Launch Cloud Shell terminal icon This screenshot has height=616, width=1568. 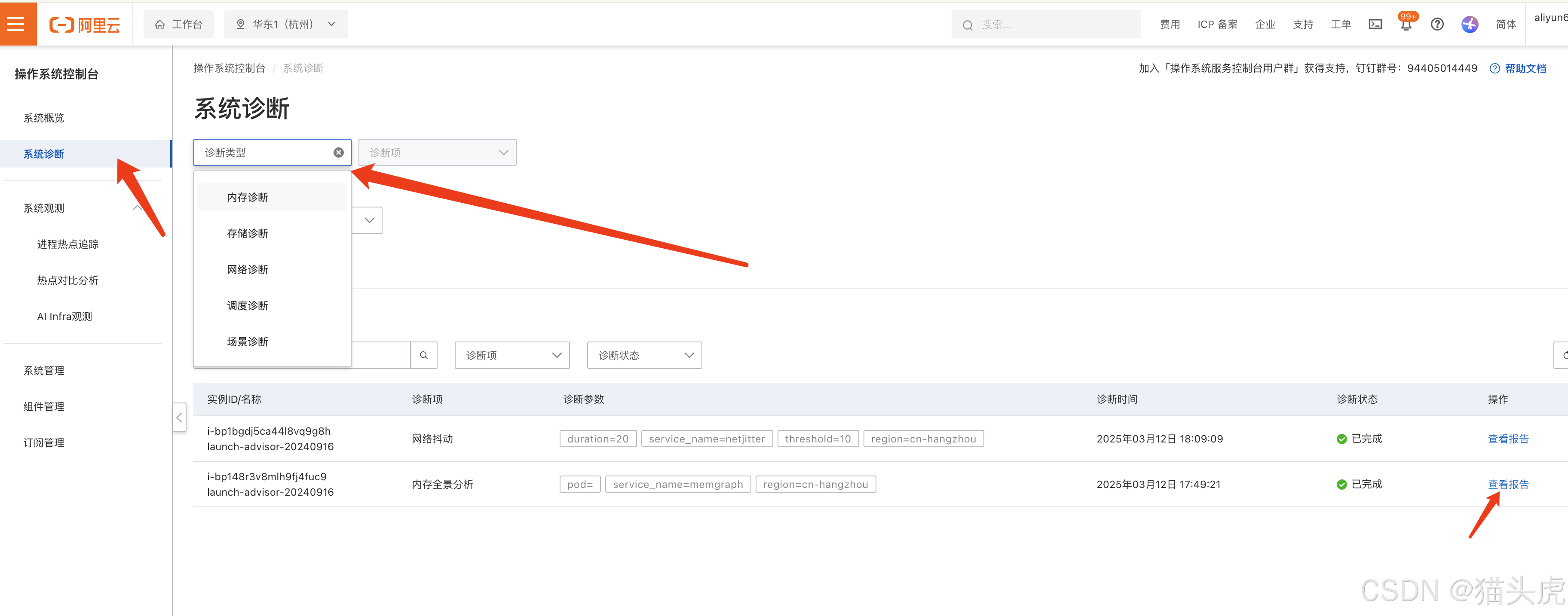1375,24
